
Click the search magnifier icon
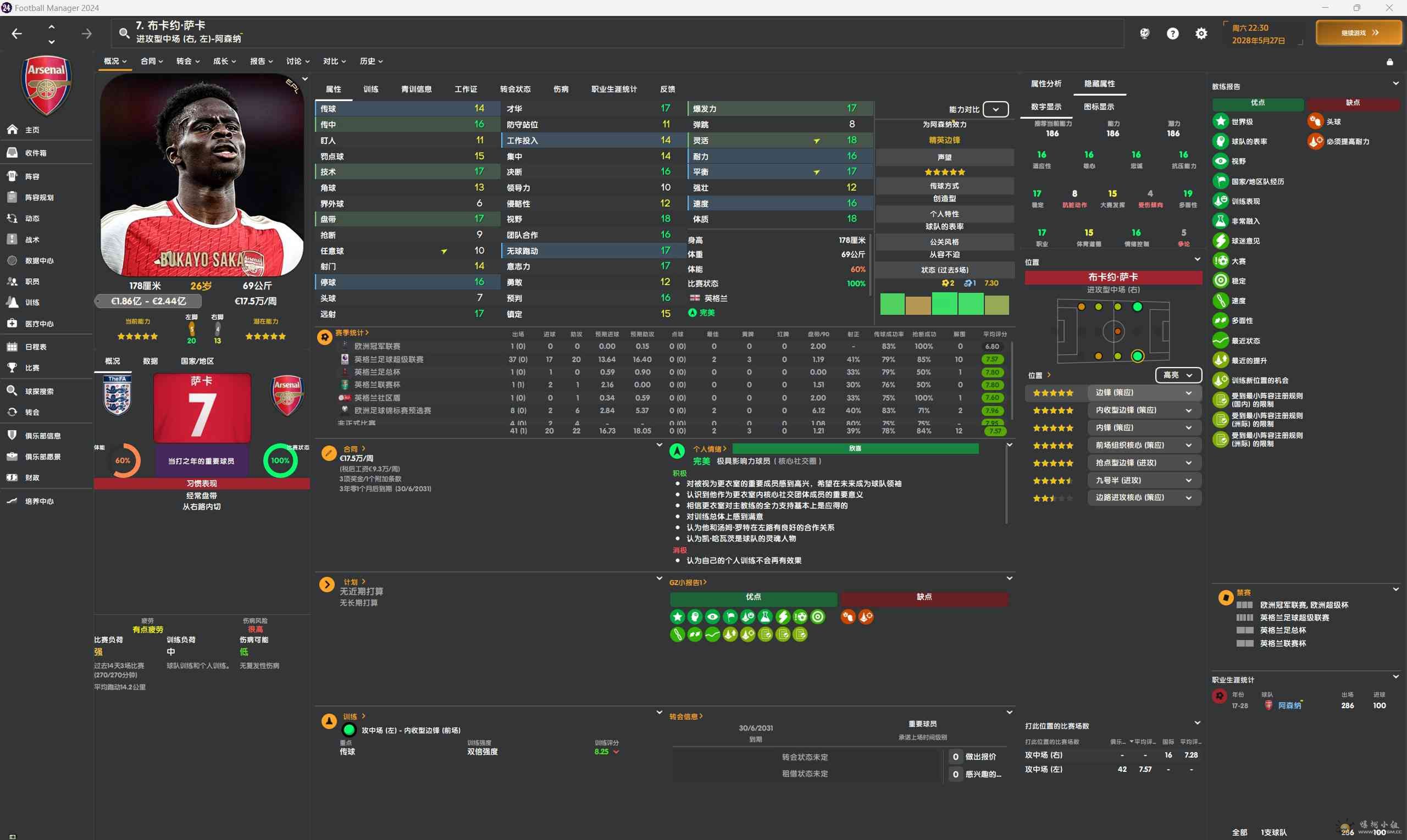pyautogui.click(x=124, y=34)
